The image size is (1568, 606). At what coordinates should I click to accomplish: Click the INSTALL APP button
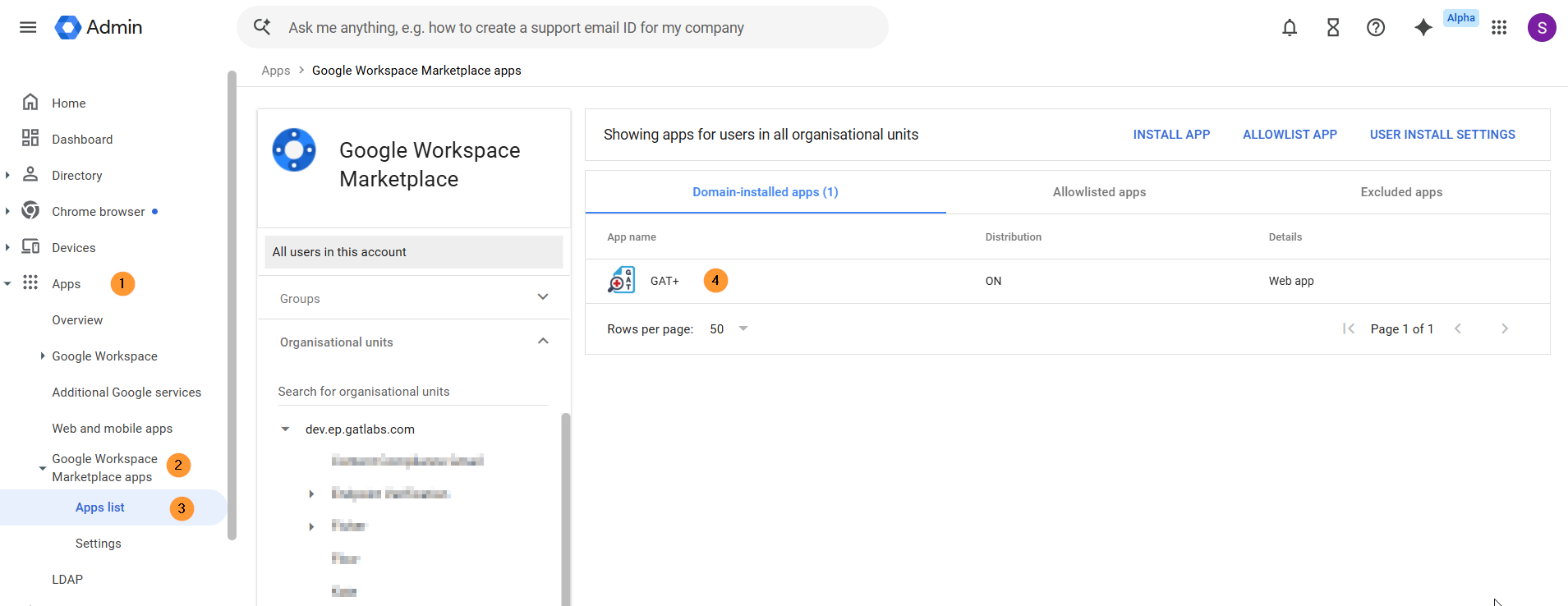[1171, 135]
